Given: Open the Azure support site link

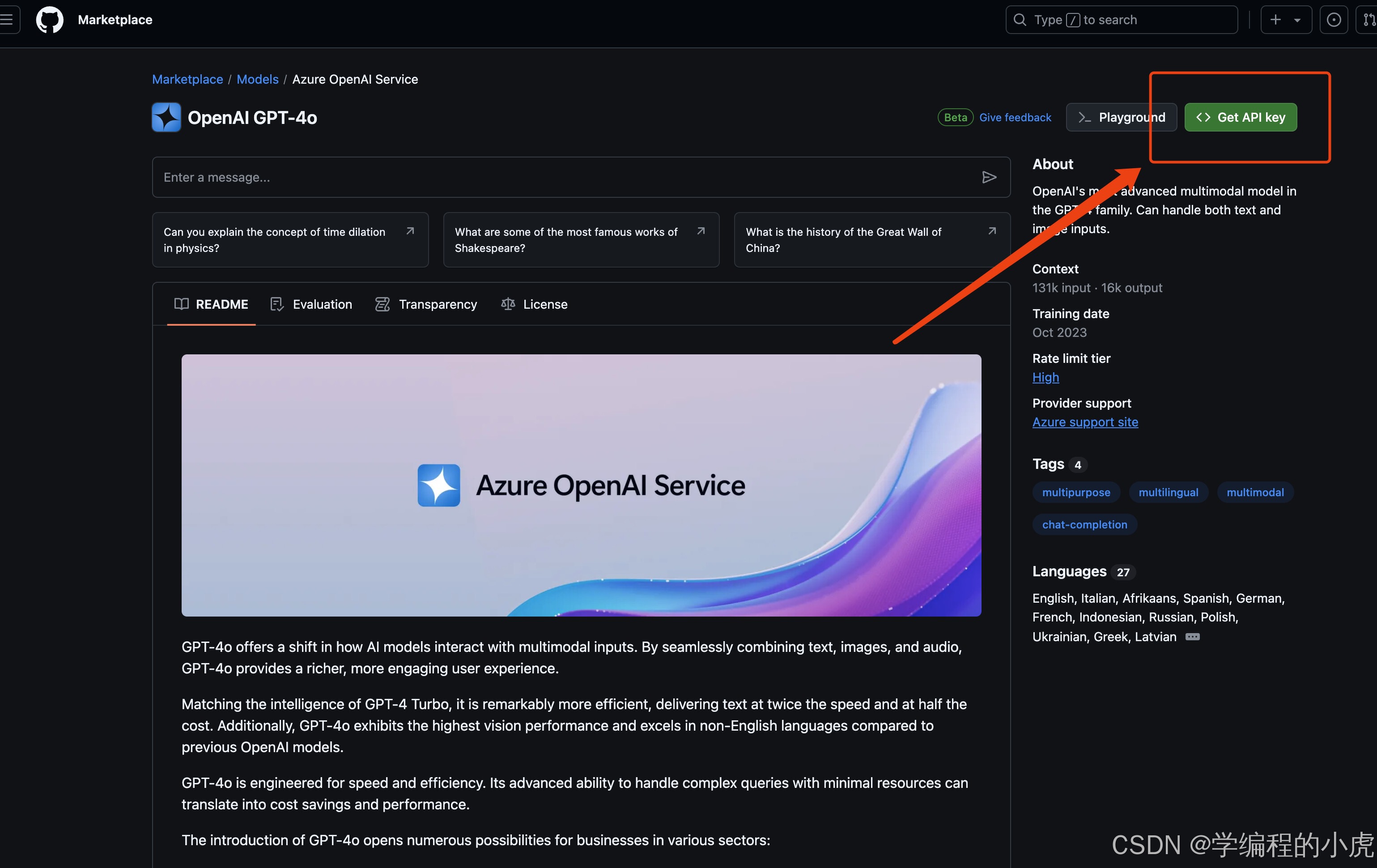Looking at the screenshot, I should (1085, 422).
